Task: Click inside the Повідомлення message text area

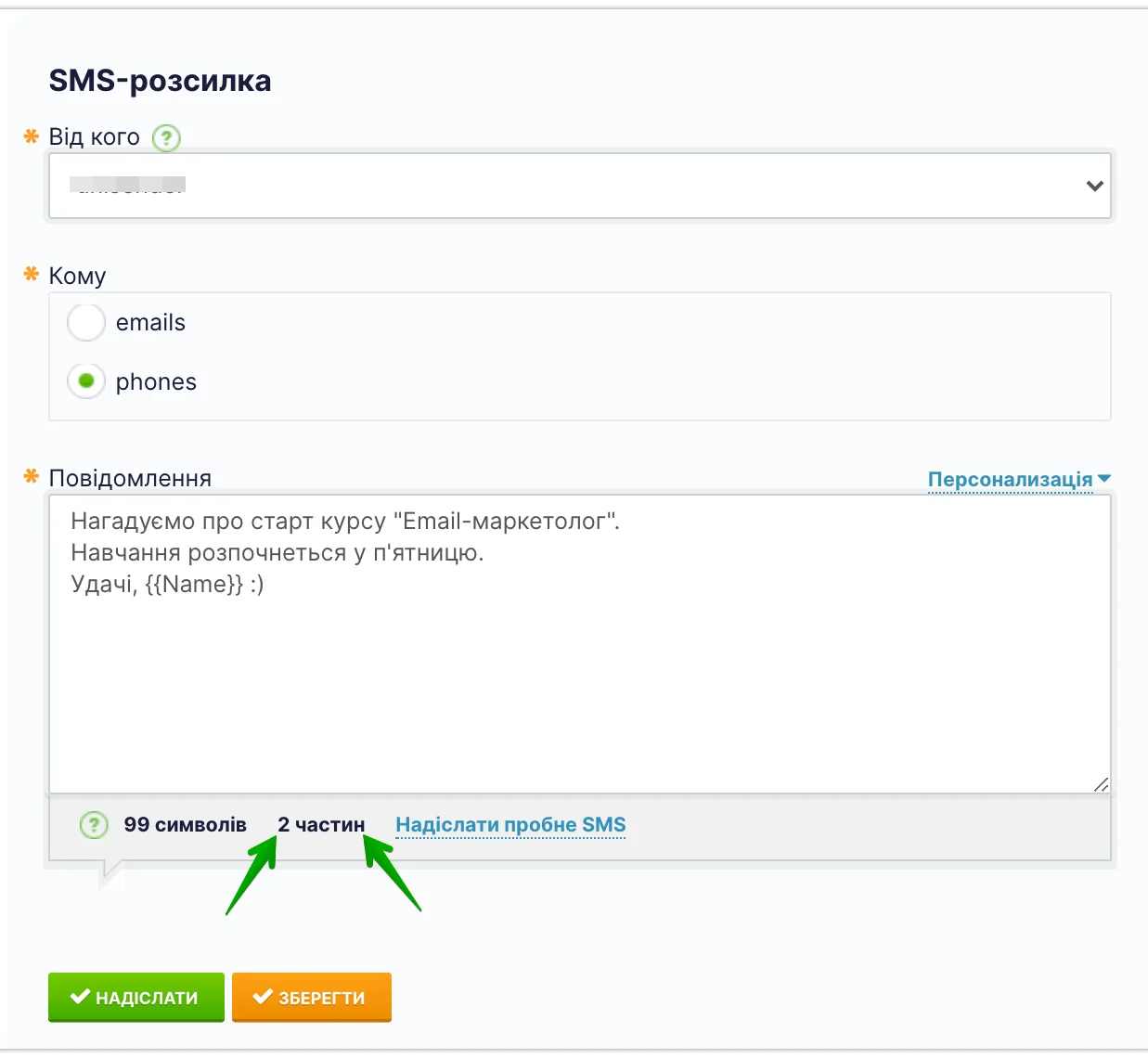Action: pos(580,644)
